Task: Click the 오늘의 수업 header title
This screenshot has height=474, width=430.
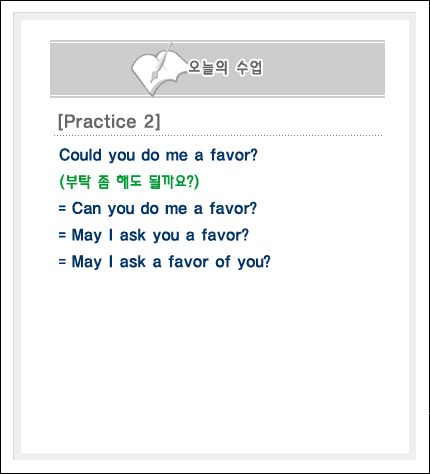Action: (x=225, y=67)
